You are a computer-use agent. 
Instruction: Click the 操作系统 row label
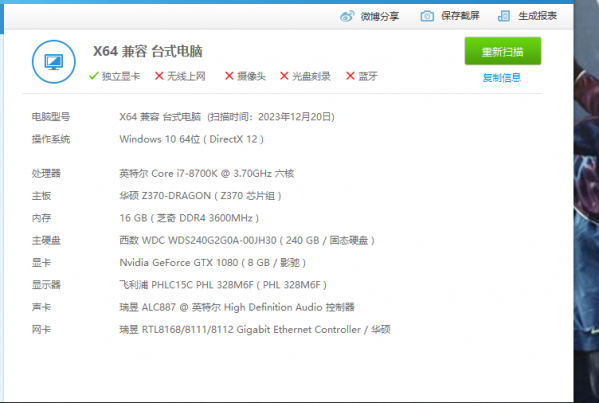point(51,139)
